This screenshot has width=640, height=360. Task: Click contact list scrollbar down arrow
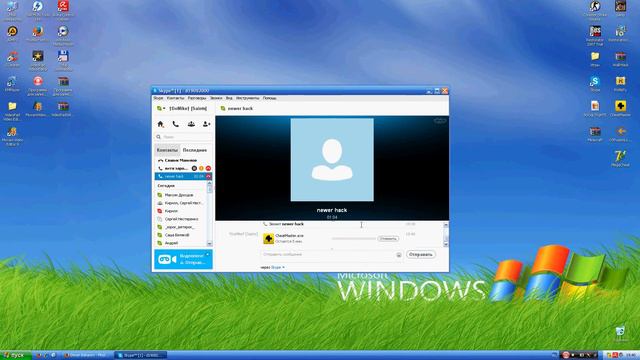[x=210, y=244]
